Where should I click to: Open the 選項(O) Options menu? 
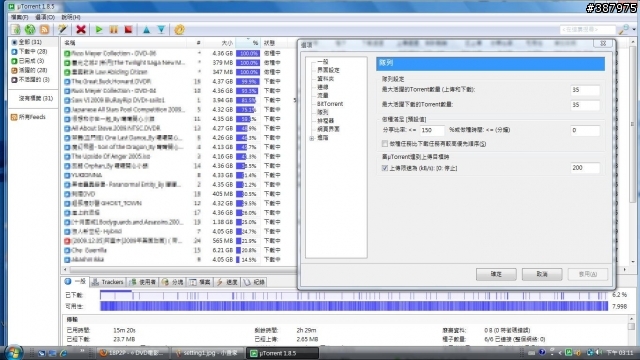[x=44, y=17]
